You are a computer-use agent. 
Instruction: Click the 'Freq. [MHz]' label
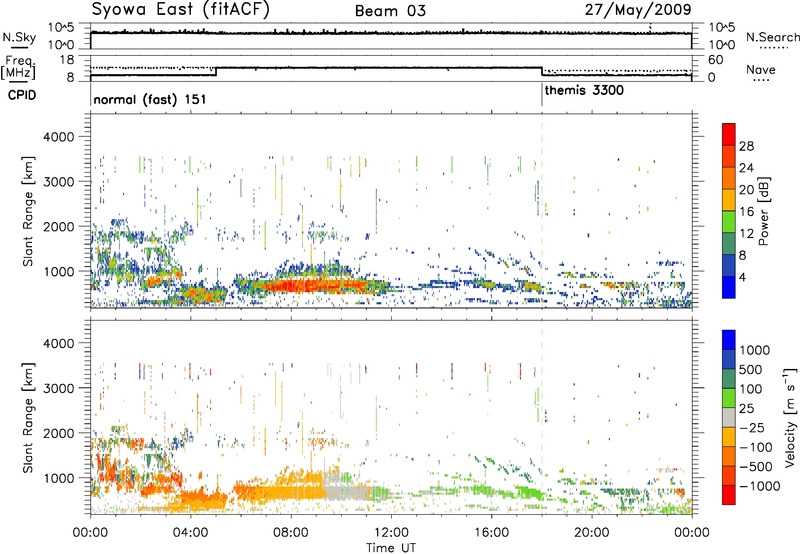pyautogui.click(x=20, y=67)
